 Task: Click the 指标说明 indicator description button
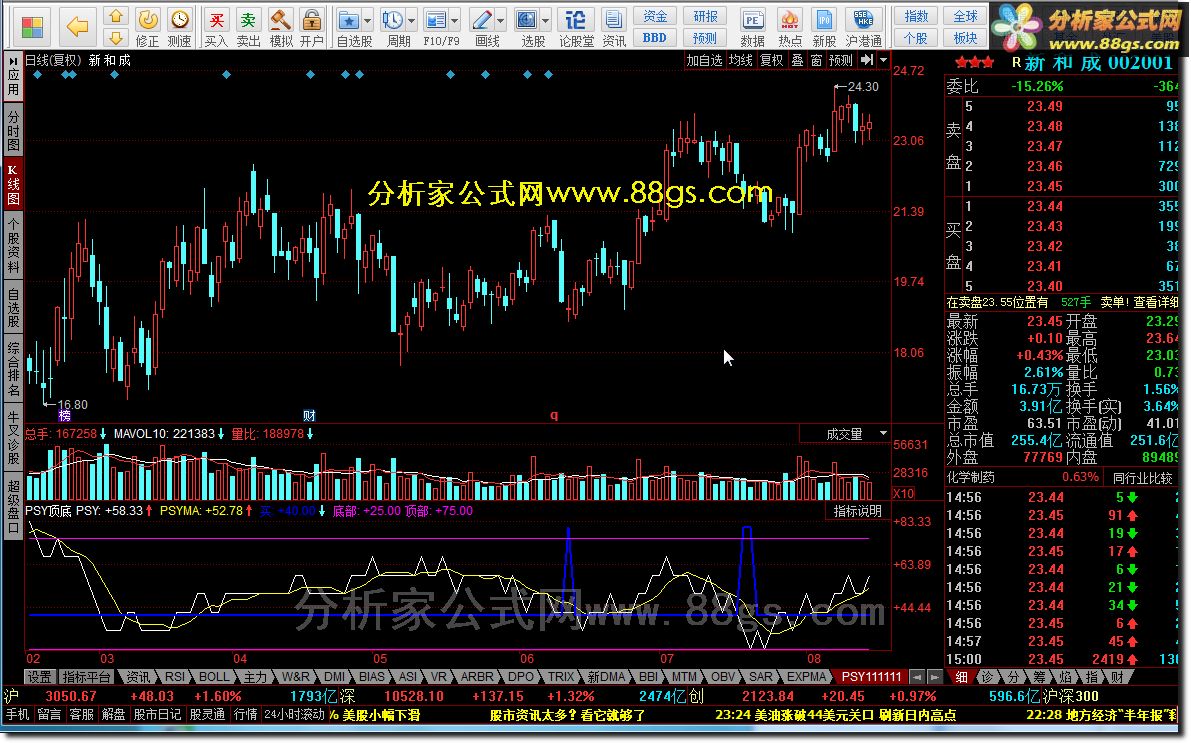[858, 511]
